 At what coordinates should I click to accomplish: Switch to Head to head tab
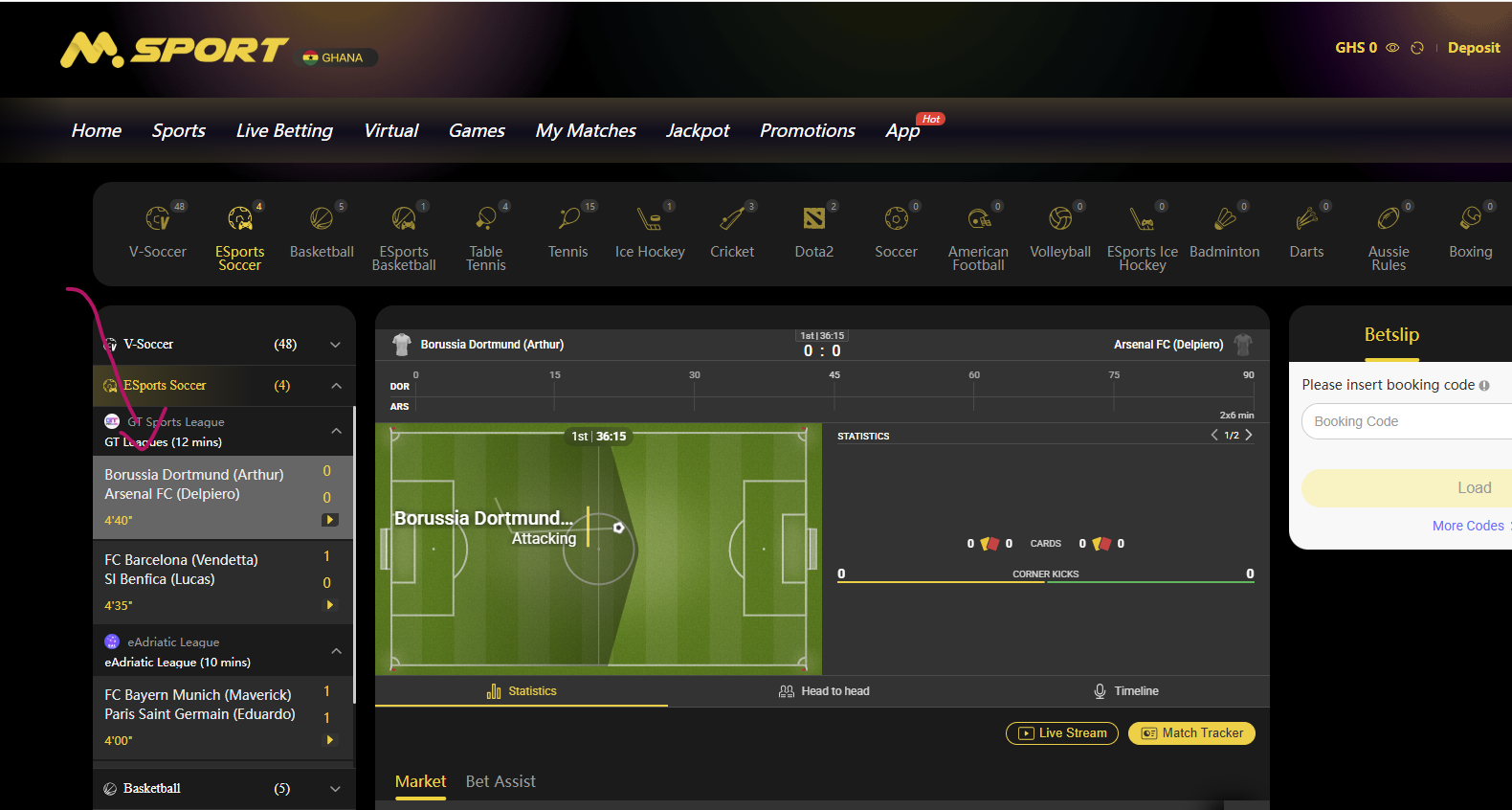click(x=824, y=691)
